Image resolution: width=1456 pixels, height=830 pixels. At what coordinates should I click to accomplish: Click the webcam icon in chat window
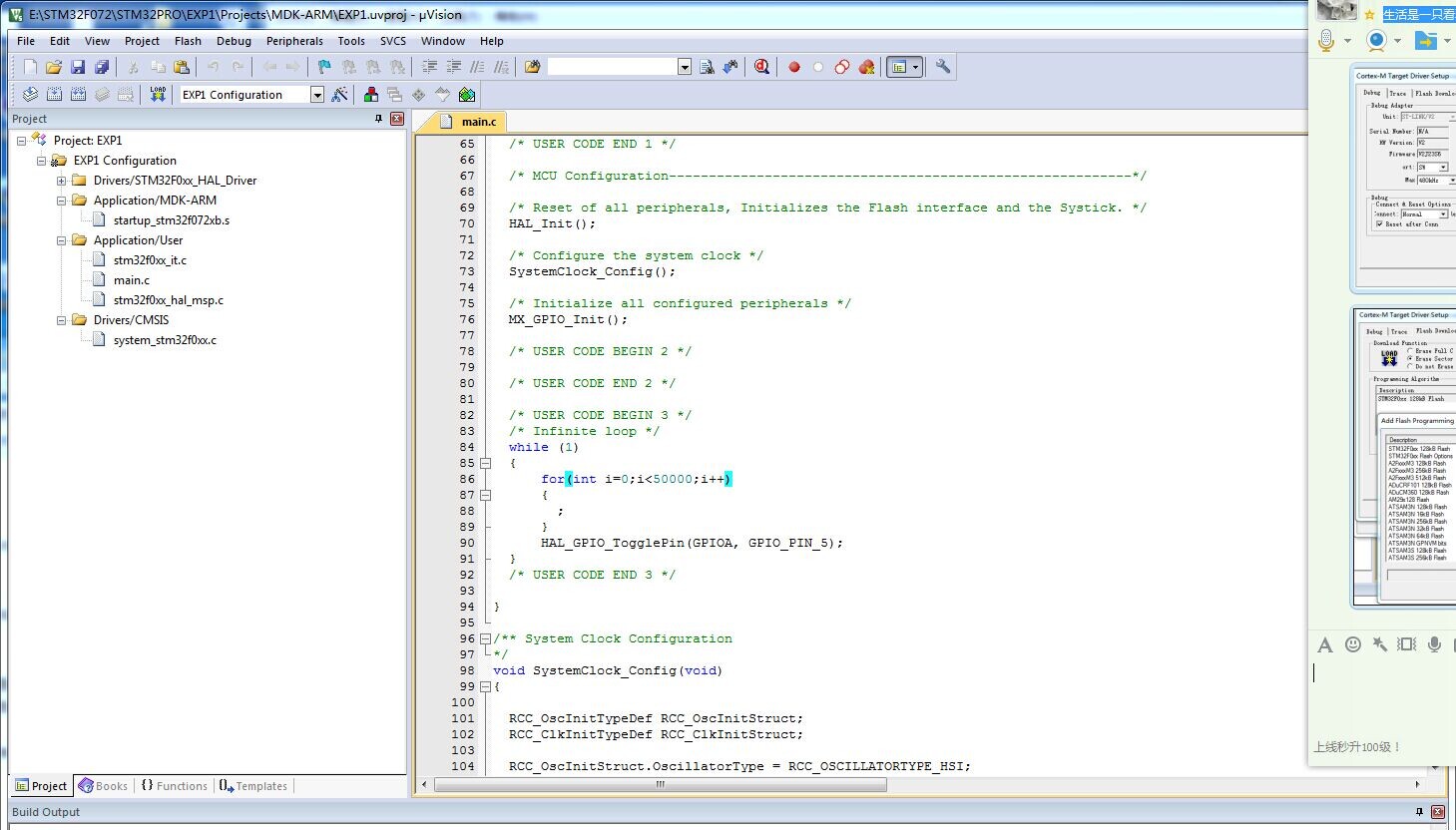coord(1377,41)
